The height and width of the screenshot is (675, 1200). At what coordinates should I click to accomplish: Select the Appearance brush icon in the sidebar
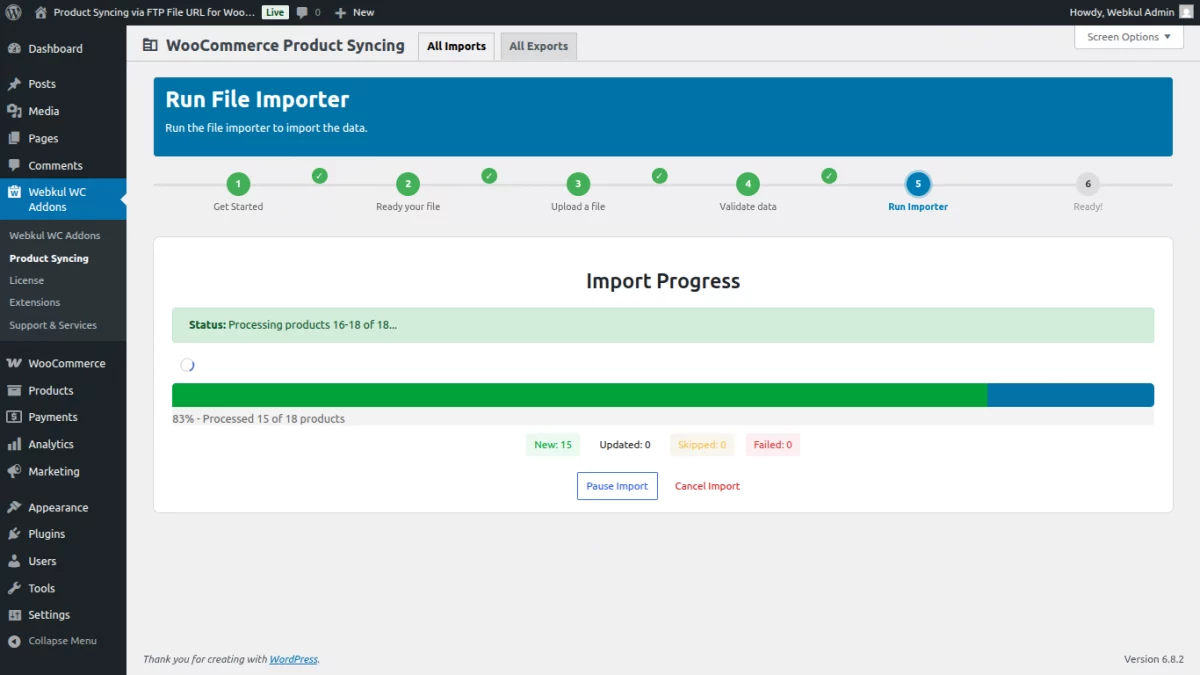14,507
